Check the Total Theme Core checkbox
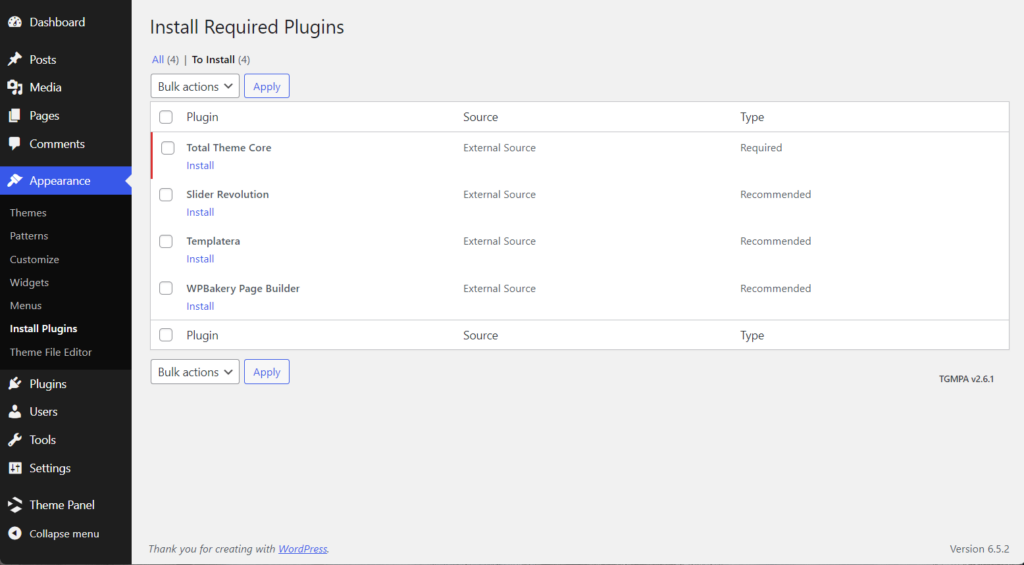The height and width of the screenshot is (565, 1024). [x=168, y=148]
